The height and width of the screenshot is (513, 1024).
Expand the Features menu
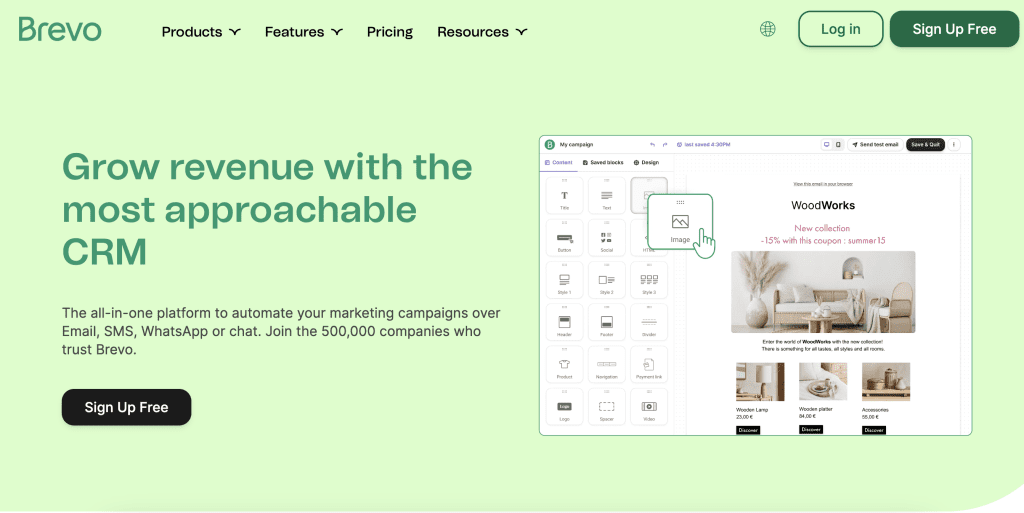pos(304,31)
